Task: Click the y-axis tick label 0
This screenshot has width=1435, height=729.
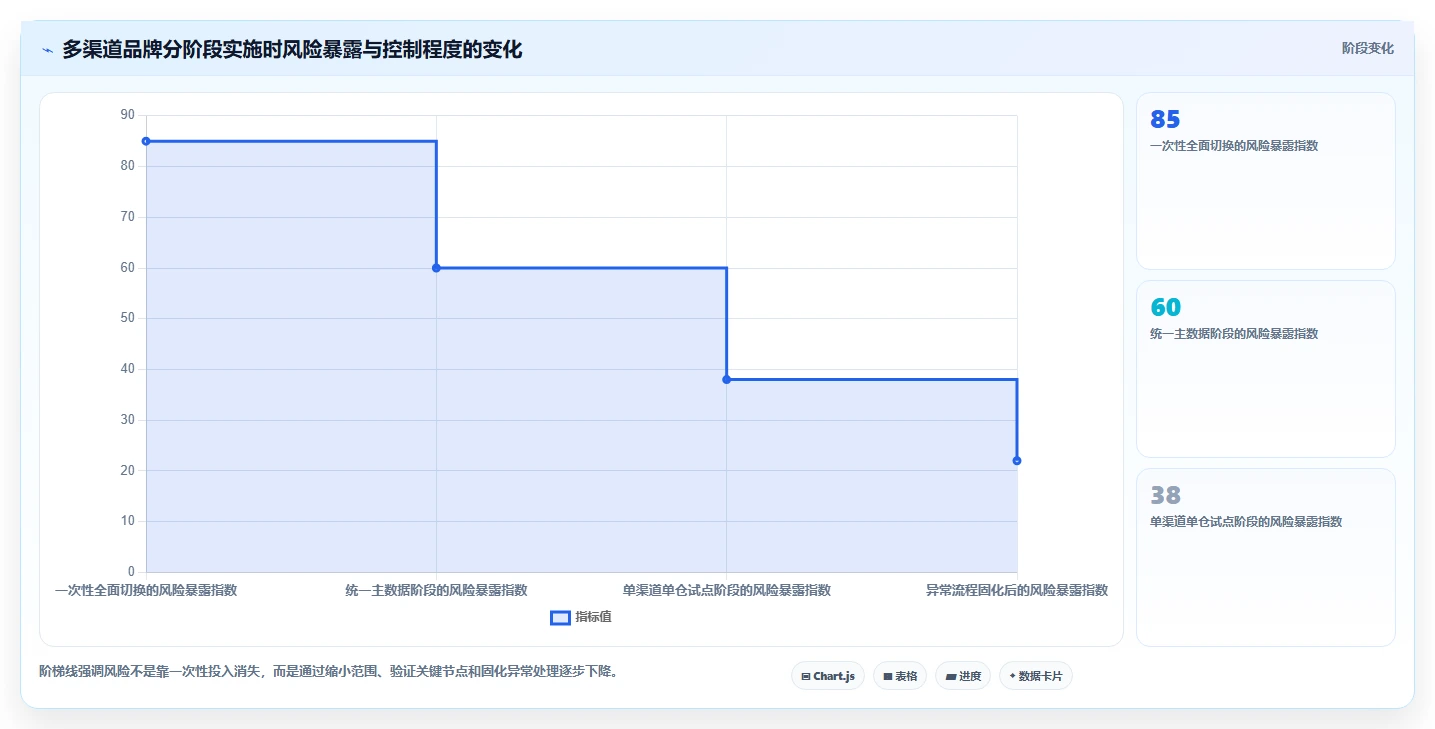Action: click(x=130, y=572)
